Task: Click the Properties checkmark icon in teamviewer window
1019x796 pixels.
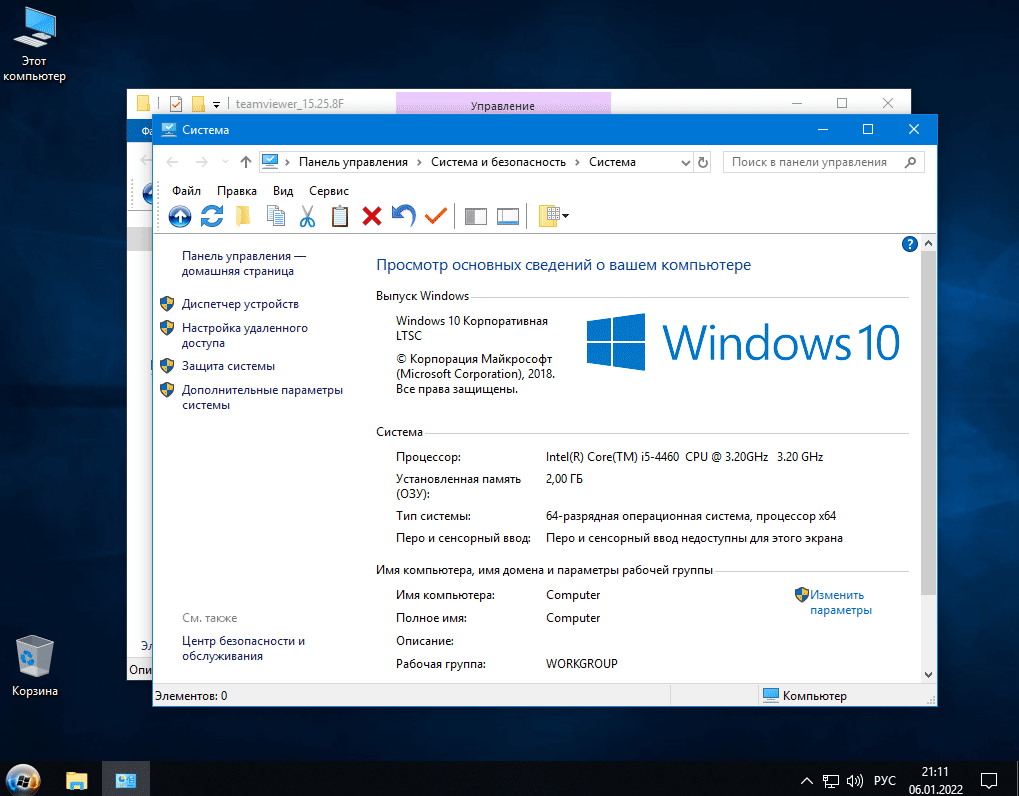Action: [175, 104]
